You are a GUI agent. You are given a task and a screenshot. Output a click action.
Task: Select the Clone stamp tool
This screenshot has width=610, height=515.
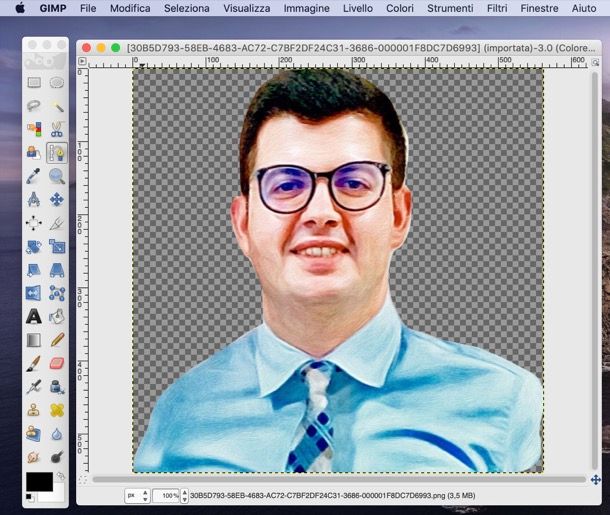point(34,410)
